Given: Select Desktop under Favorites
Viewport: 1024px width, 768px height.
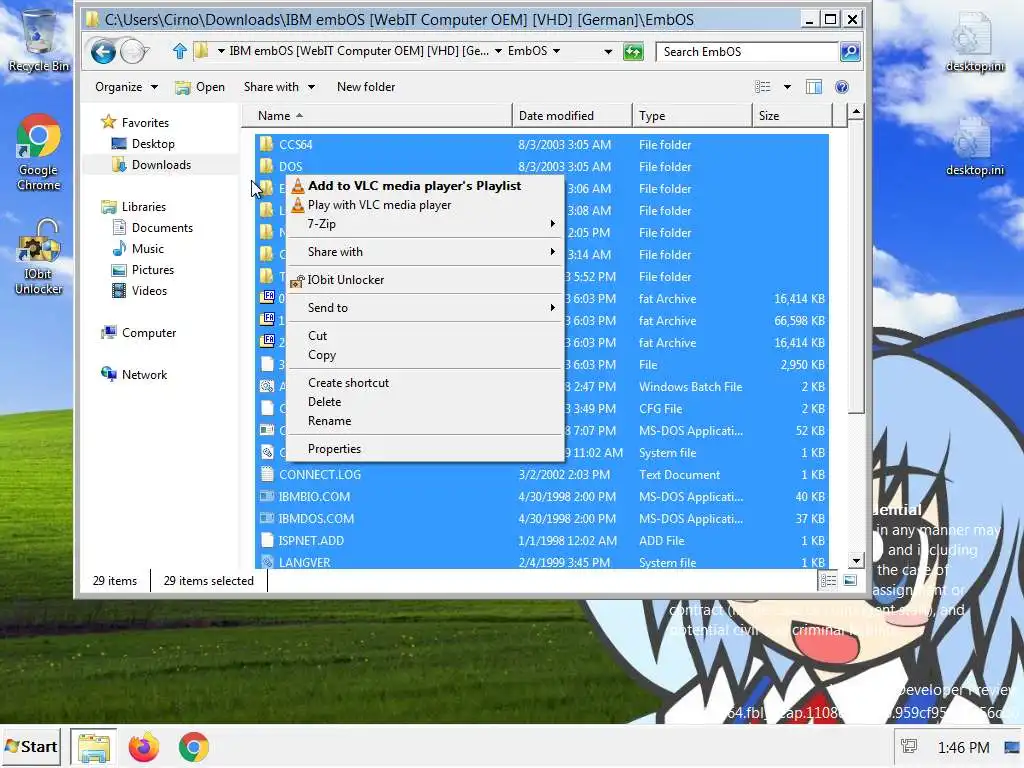Looking at the screenshot, I should coord(153,144).
